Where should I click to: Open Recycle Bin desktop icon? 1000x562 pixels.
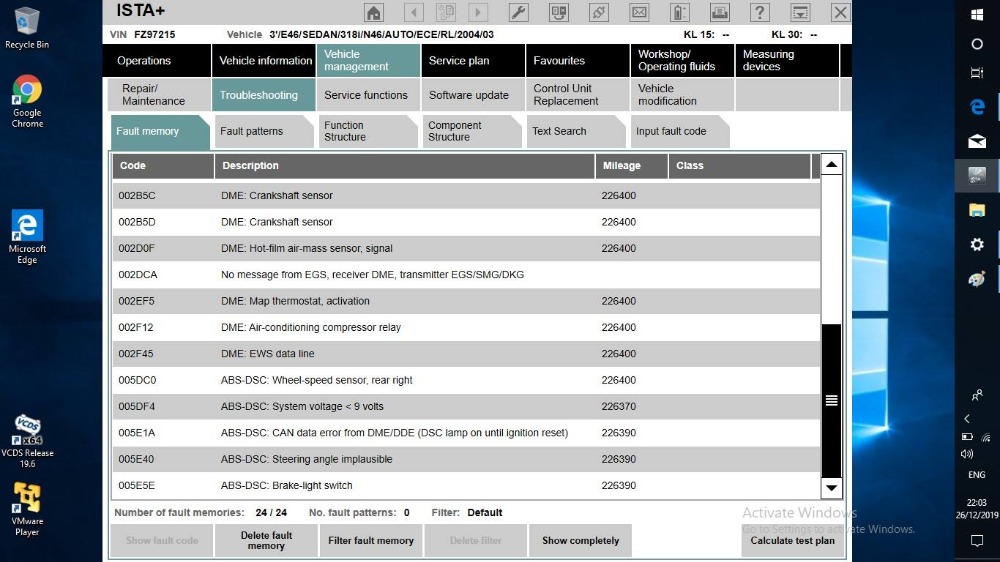tap(27, 28)
